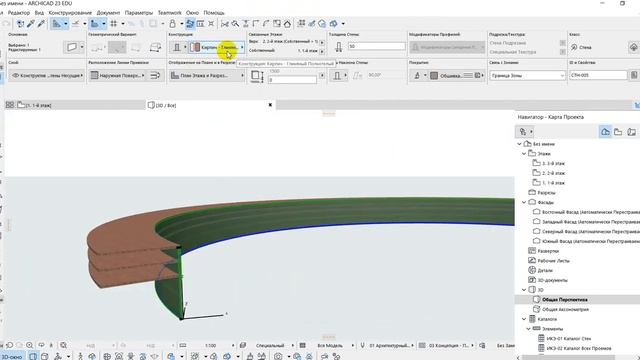640x360 pixels.
Task: Open the vertical wall slant type dropdown
Action: (340, 76)
